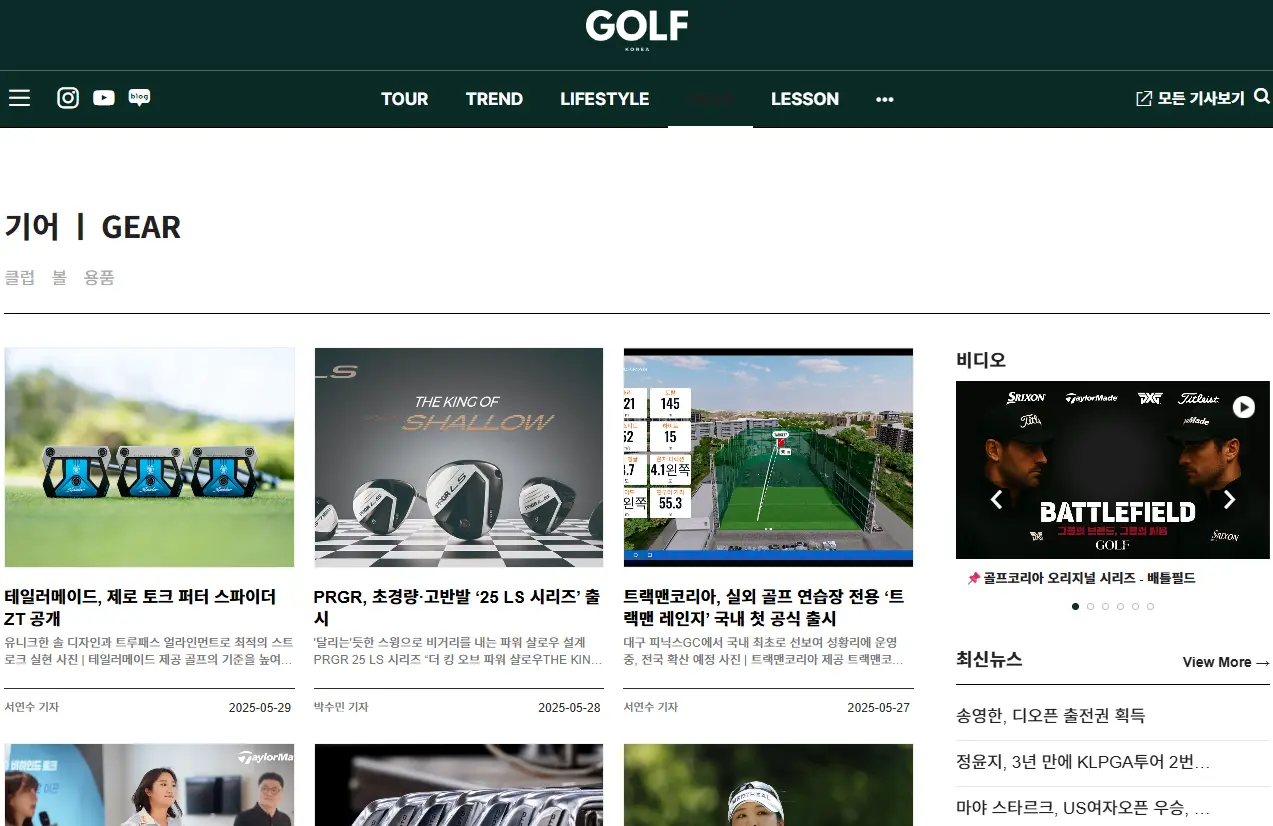The height and width of the screenshot is (826, 1273).
Task: Open the Trackman Range thumbnail
Action: click(768, 457)
